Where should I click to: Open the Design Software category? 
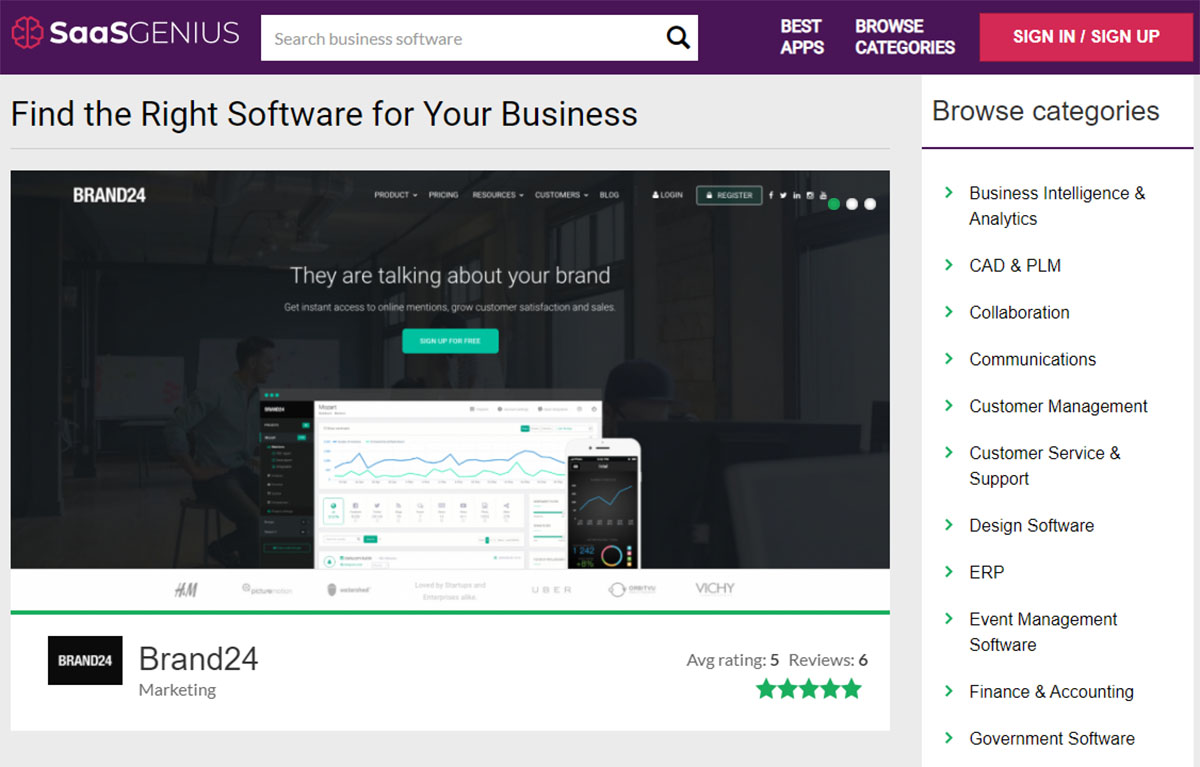point(1031,525)
